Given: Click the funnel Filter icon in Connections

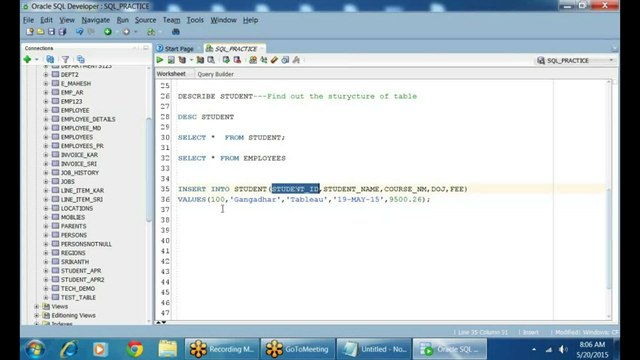Looking at the screenshot, I should pyautogui.click(x=65, y=60).
